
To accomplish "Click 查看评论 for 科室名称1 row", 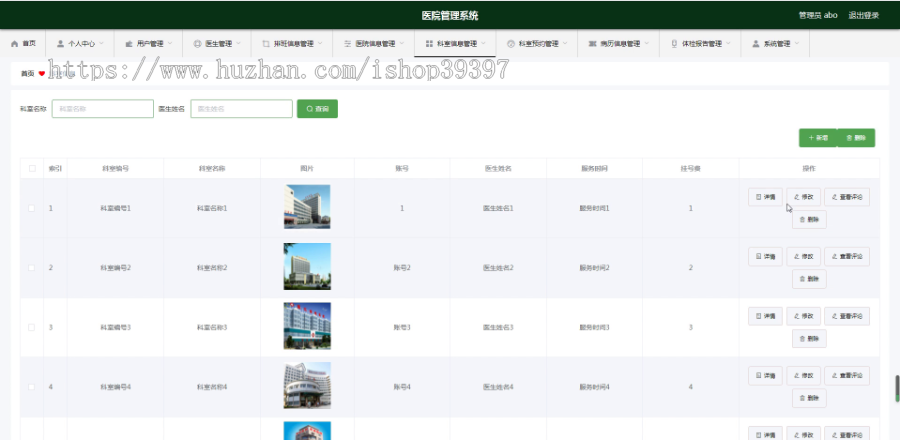I will pos(847,197).
